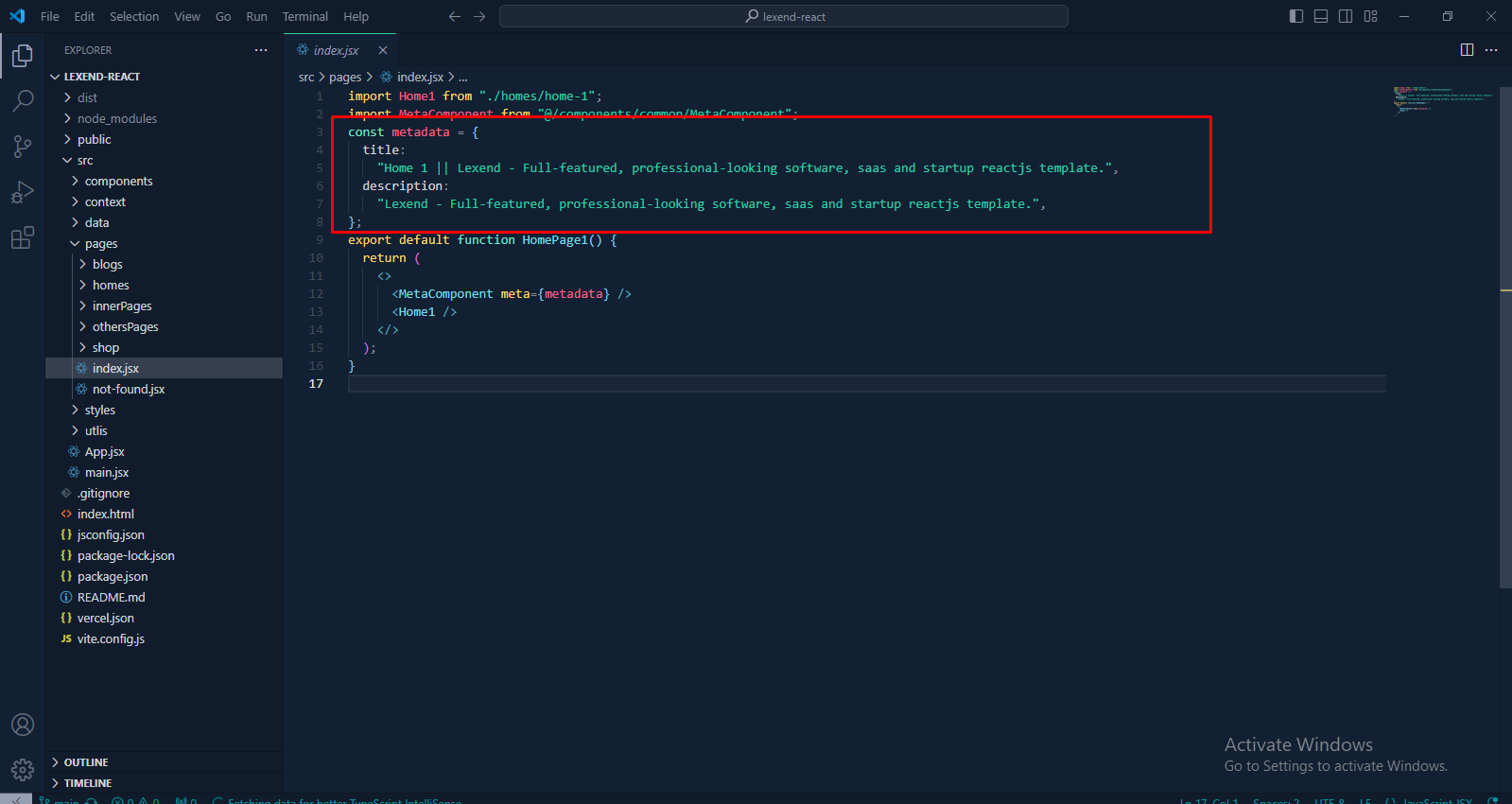This screenshot has height=804, width=1512.
Task: Go back with the navigation arrow
Action: point(455,16)
